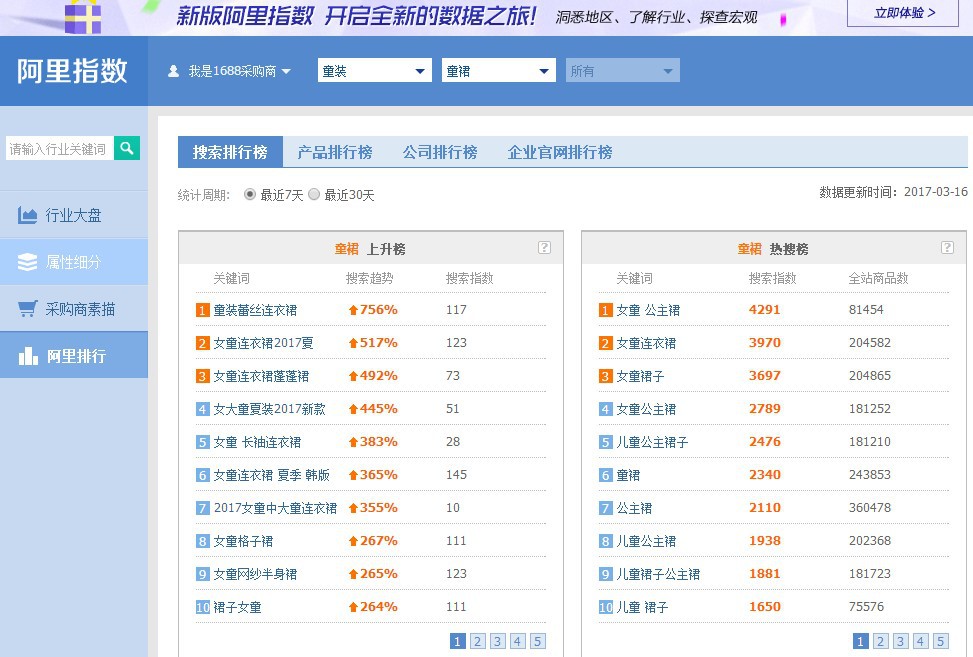
Task: Go to page 2 of 热搜榜
Action: click(x=880, y=641)
